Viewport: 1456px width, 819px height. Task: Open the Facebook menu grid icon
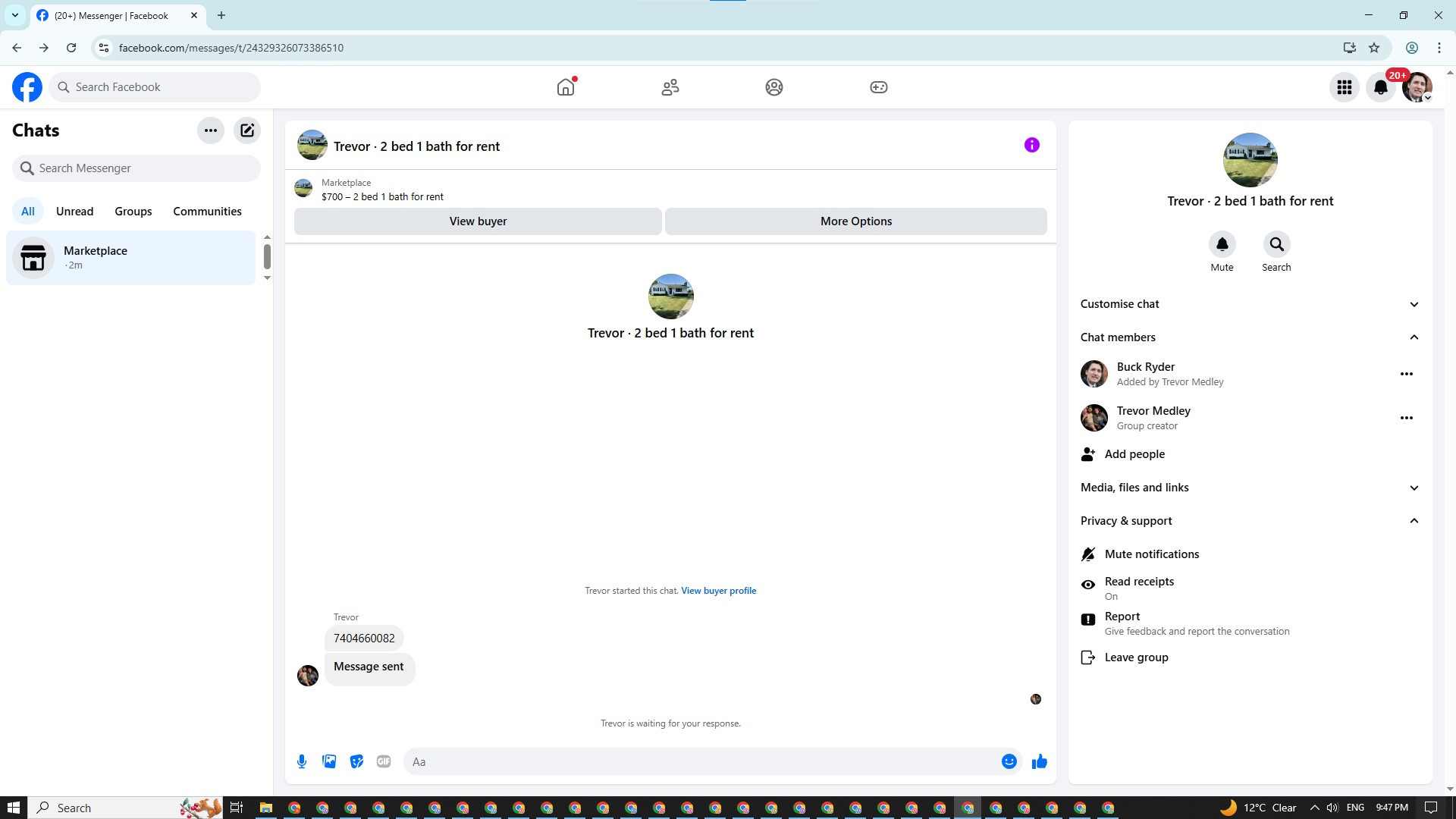click(1344, 87)
